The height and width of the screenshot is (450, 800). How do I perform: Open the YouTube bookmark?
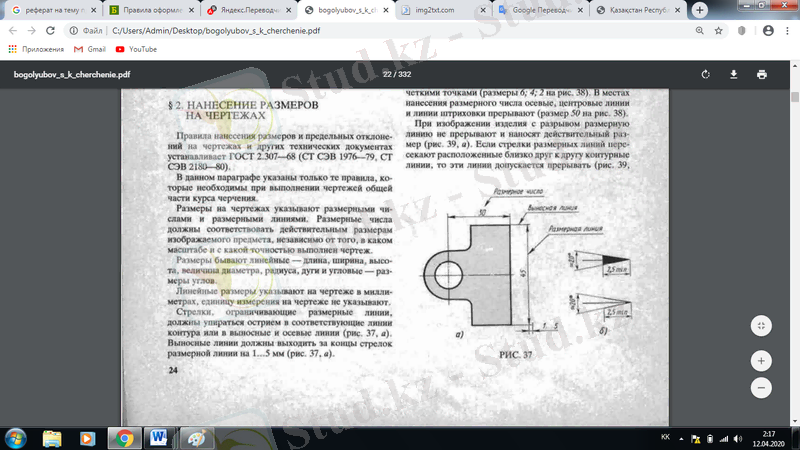(x=136, y=49)
